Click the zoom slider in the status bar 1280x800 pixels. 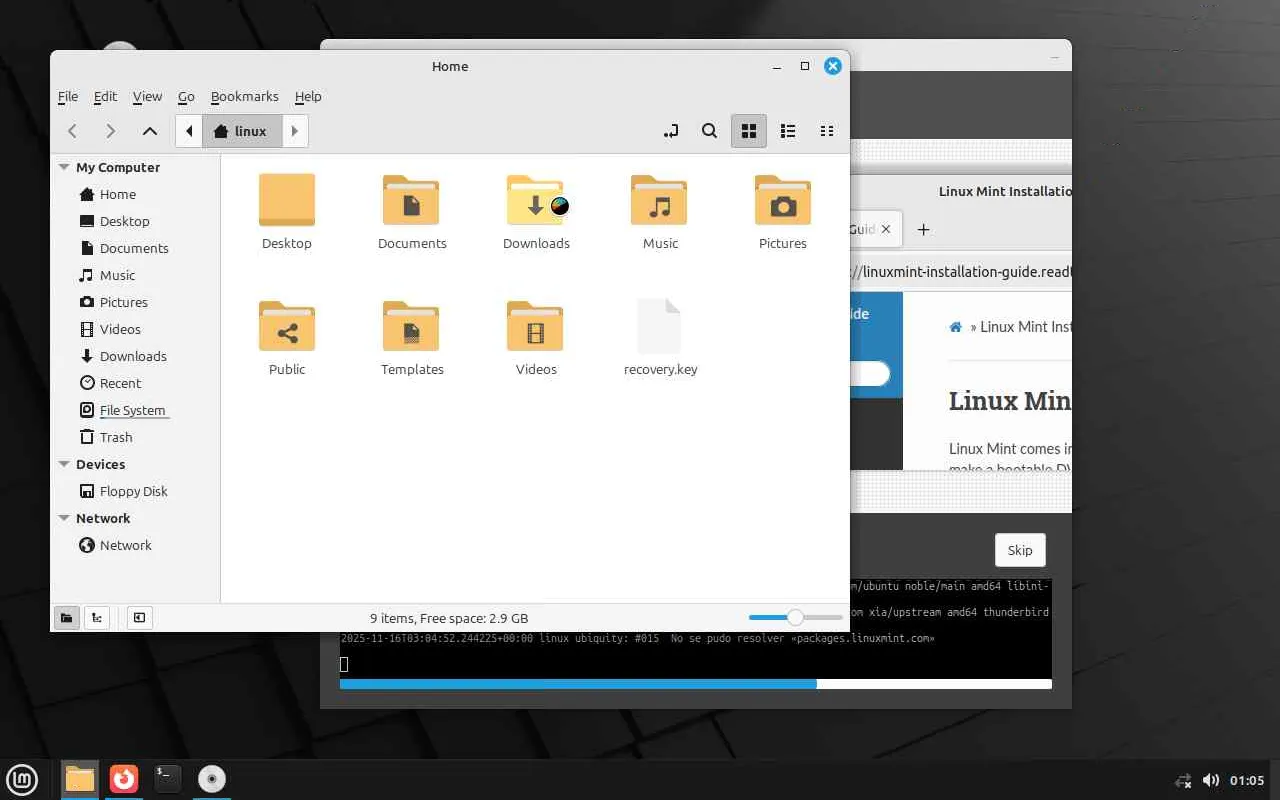pos(795,618)
